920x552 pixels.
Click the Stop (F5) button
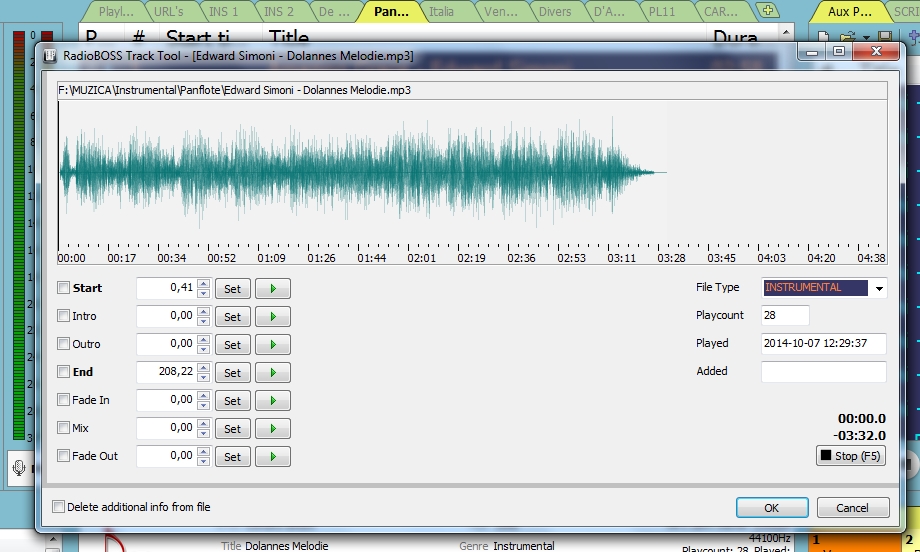[x=851, y=456]
